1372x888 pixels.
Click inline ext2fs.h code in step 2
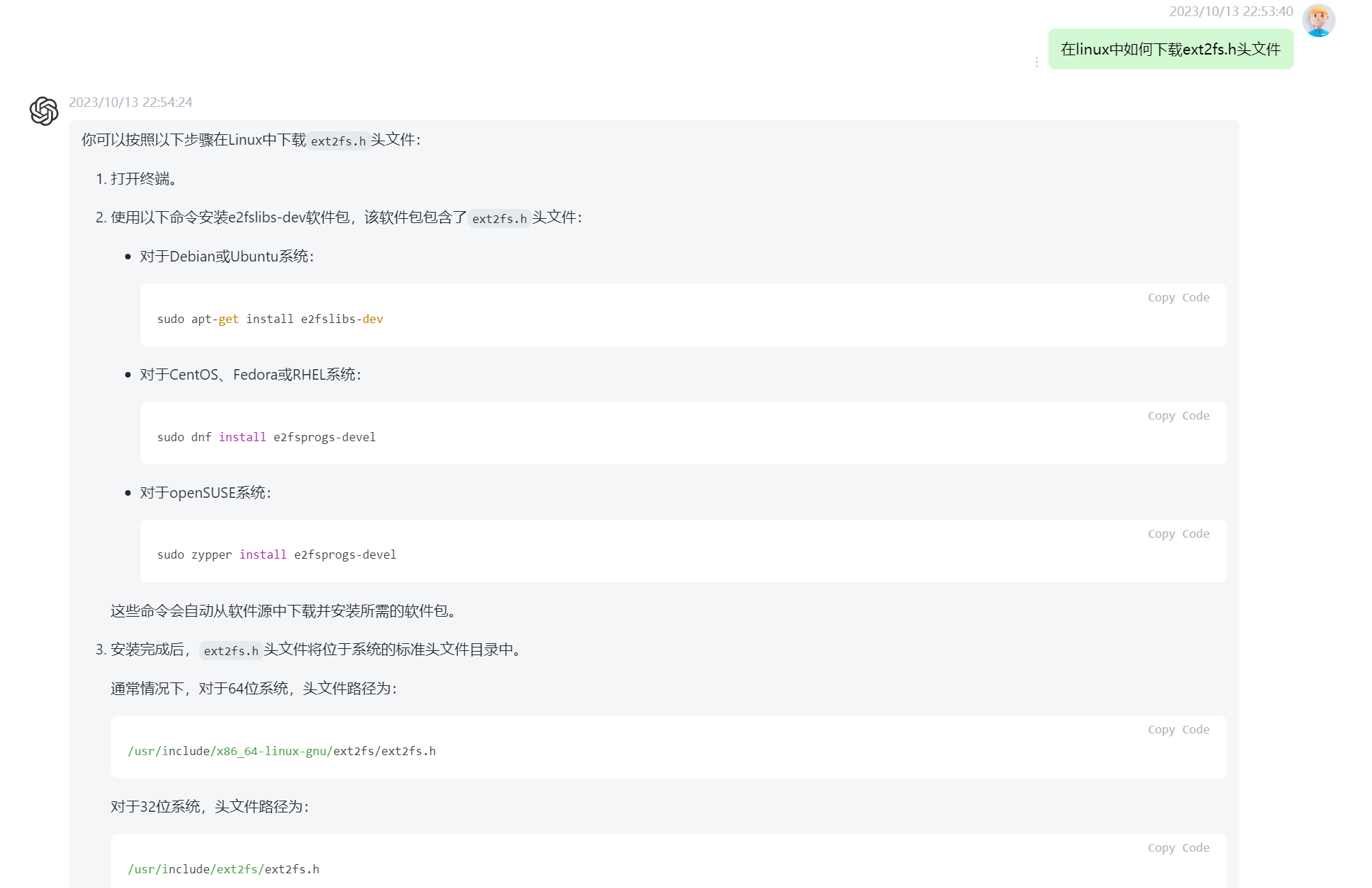click(x=499, y=219)
